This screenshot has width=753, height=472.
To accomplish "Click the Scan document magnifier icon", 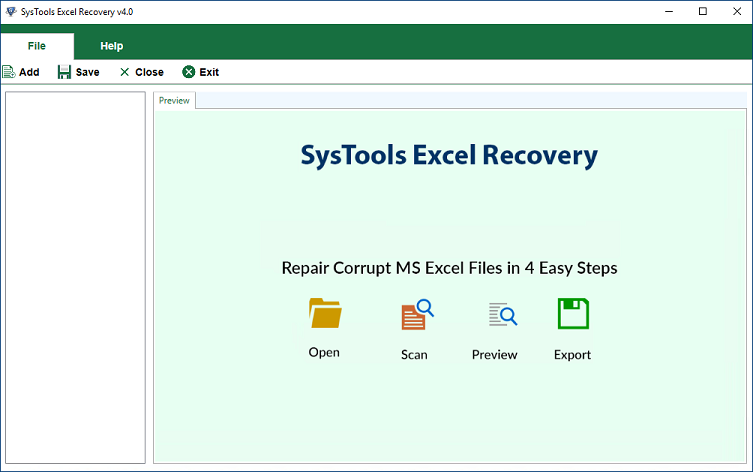I will [417, 315].
